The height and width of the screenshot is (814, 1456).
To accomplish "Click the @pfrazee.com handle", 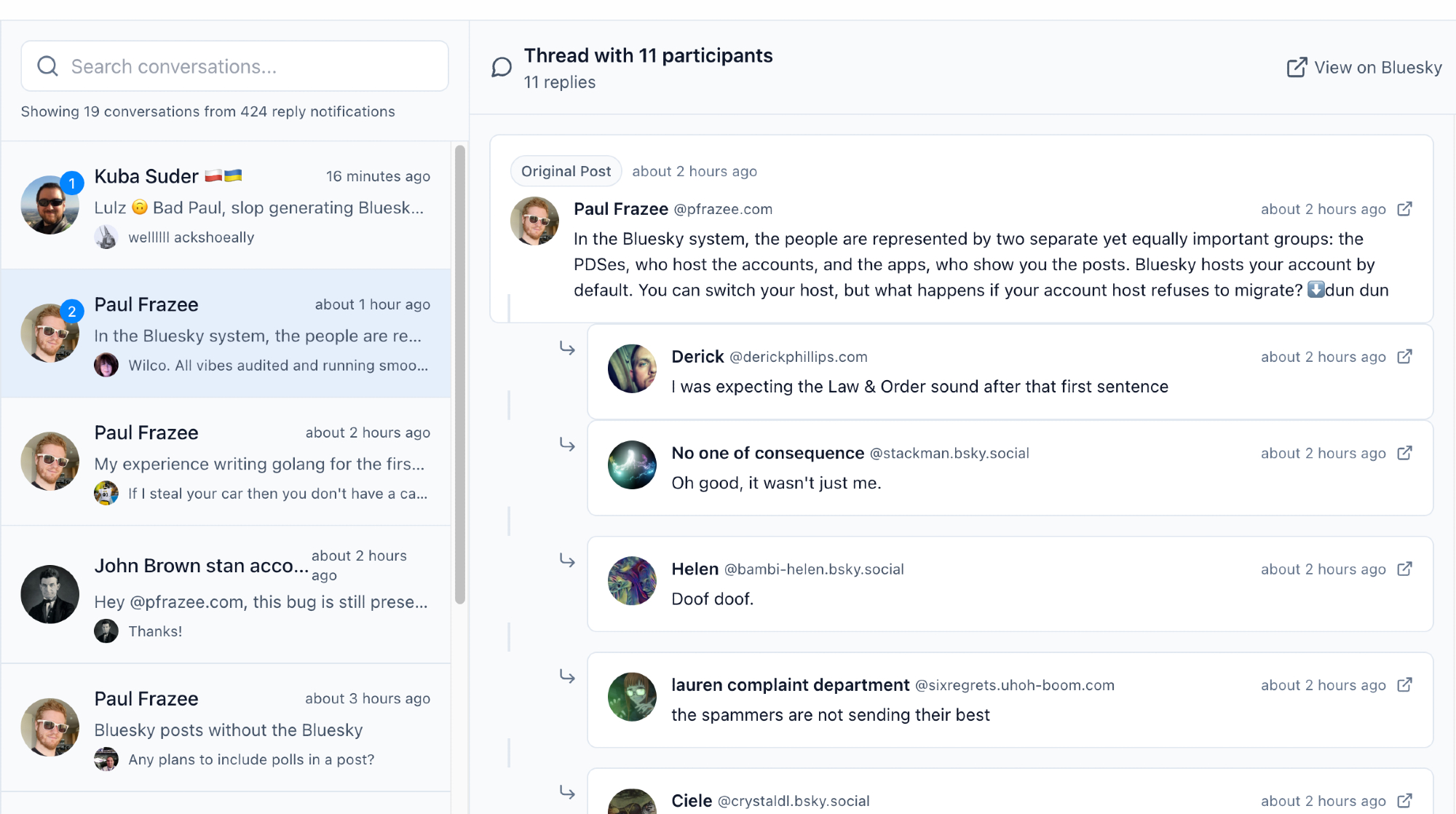I will pos(723,210).
